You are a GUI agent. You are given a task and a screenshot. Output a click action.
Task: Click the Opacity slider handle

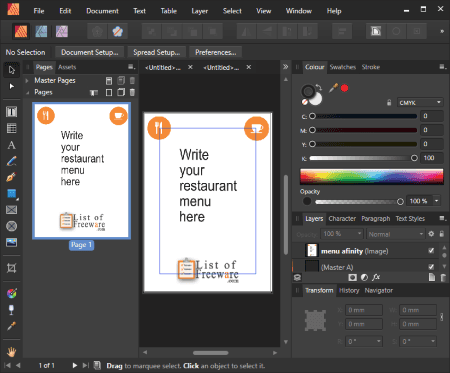400,201
